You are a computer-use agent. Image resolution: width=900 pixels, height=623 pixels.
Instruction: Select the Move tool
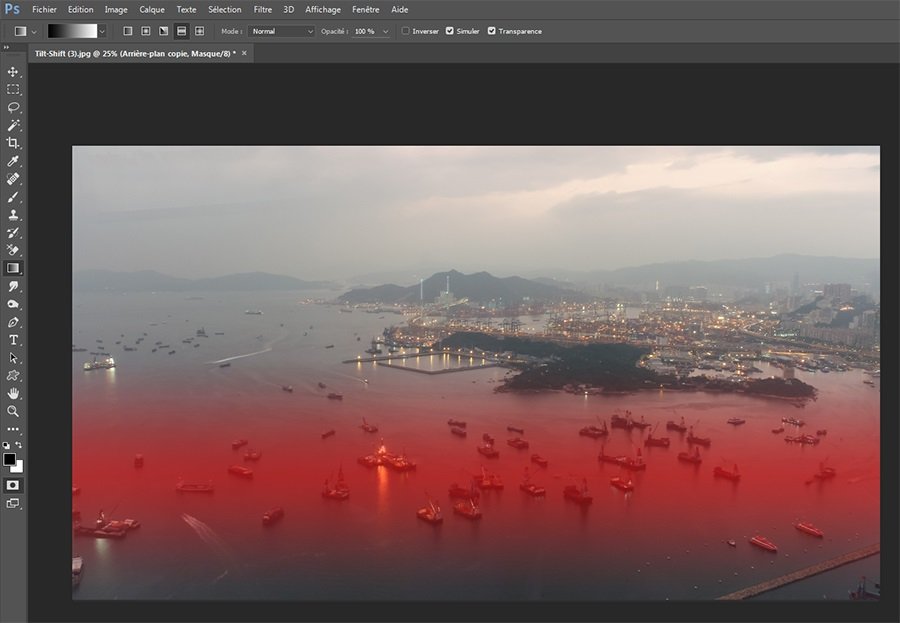13,72
